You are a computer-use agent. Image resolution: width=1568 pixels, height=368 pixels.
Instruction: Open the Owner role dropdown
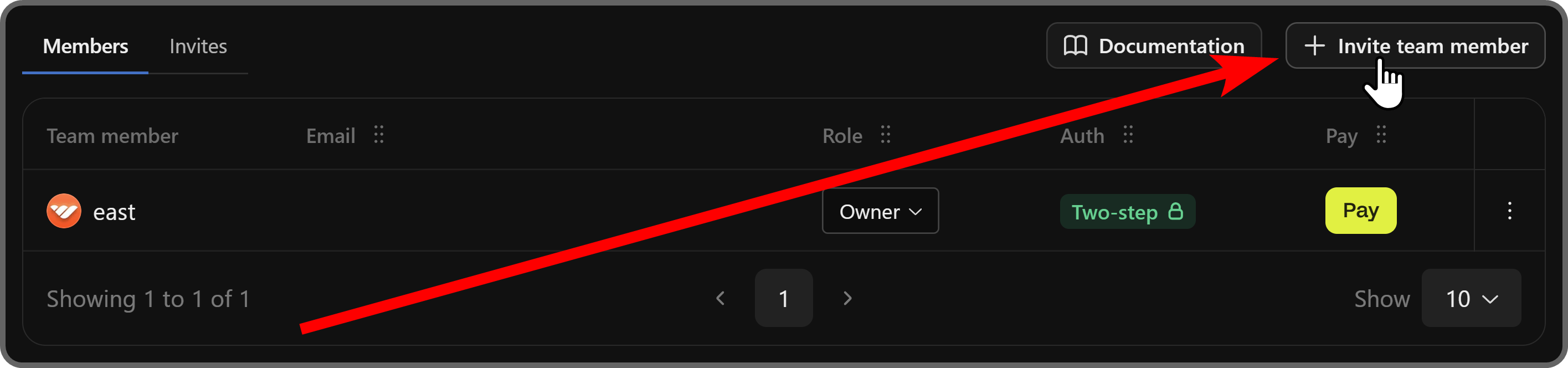(x=880, y=211)
